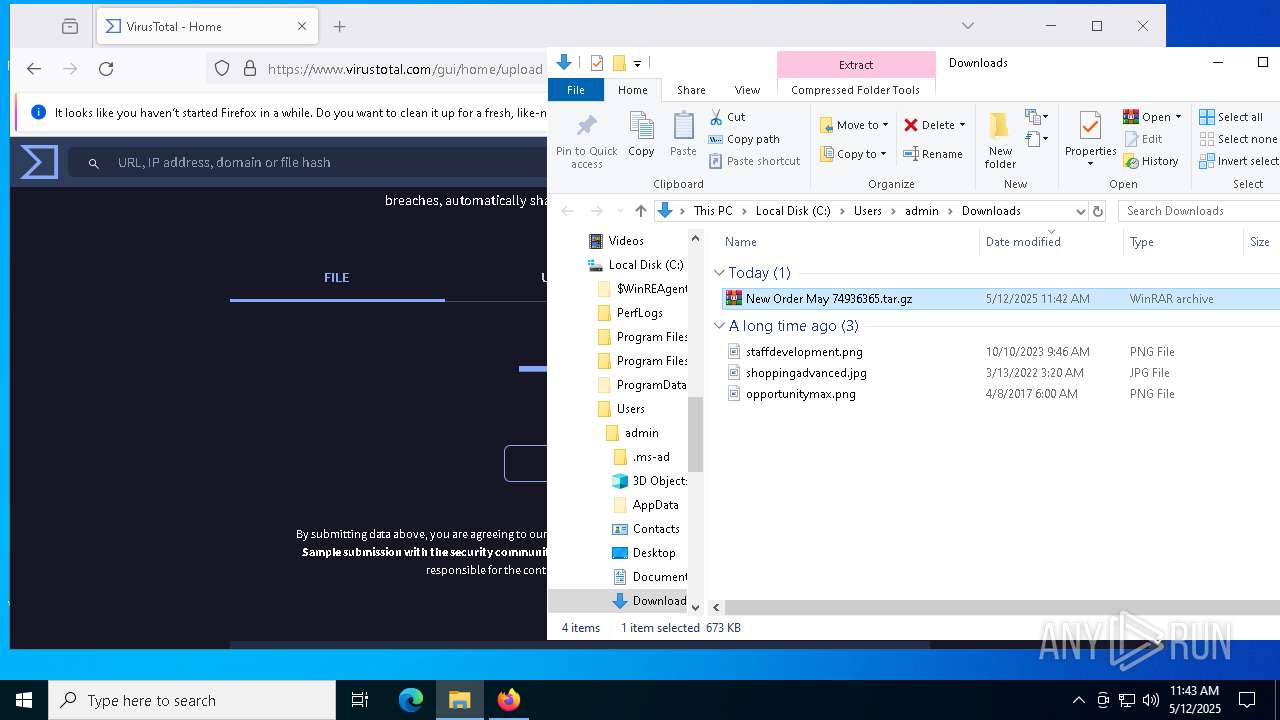Image resolution: width=1280 pixels, height=720 pixels.
Task: Select ProgramData folder in tree
Action: (x=651, y=385)
